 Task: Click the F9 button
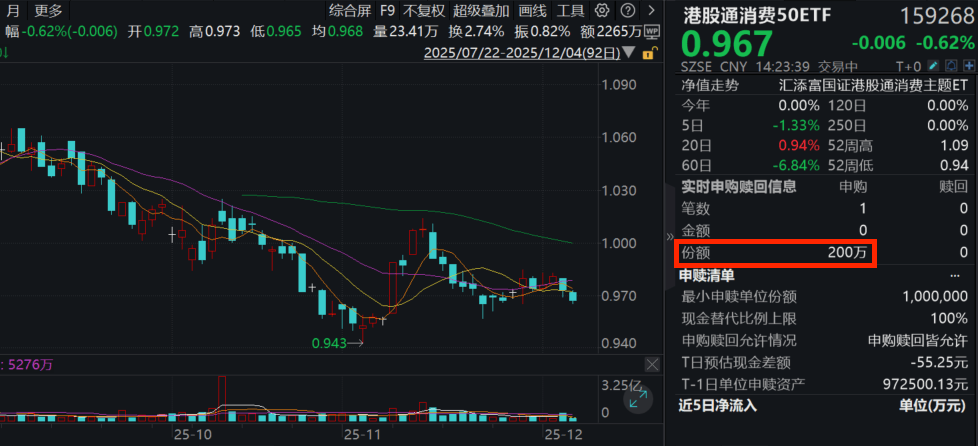(x=387, y=11)
